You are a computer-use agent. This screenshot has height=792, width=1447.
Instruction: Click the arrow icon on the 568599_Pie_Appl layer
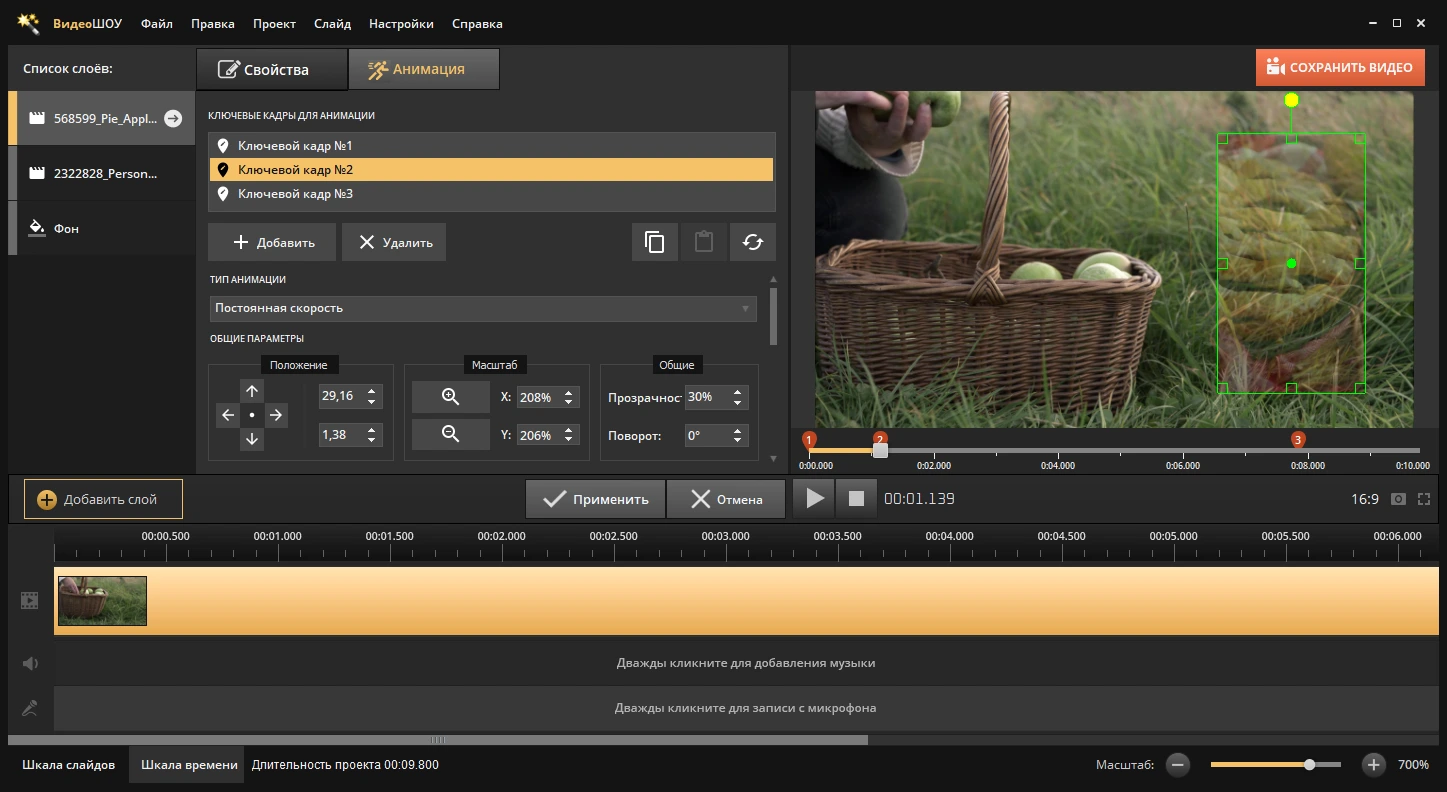(x=173, y=118)
